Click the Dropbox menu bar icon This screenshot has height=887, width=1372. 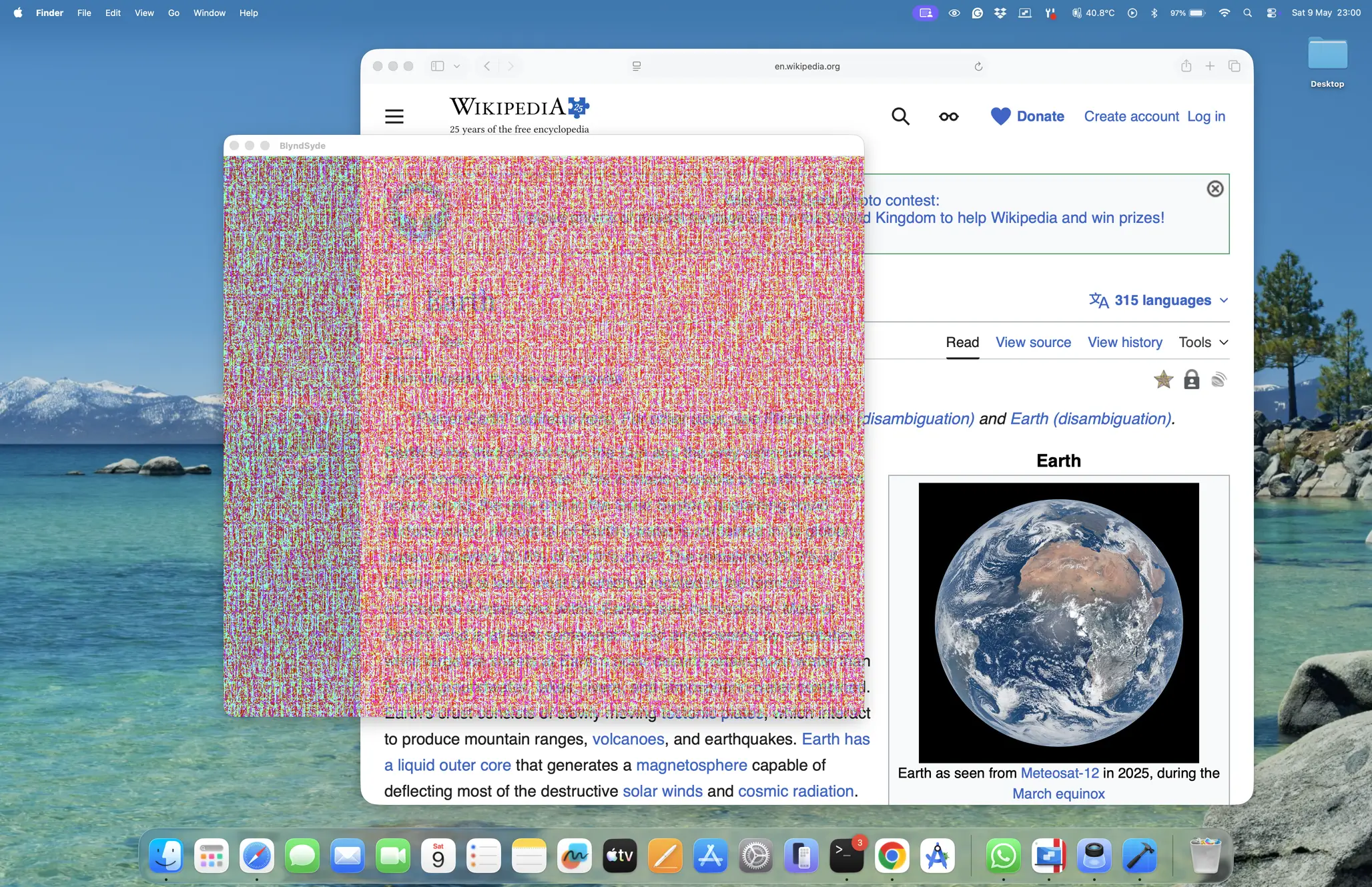coord(1000,13)
